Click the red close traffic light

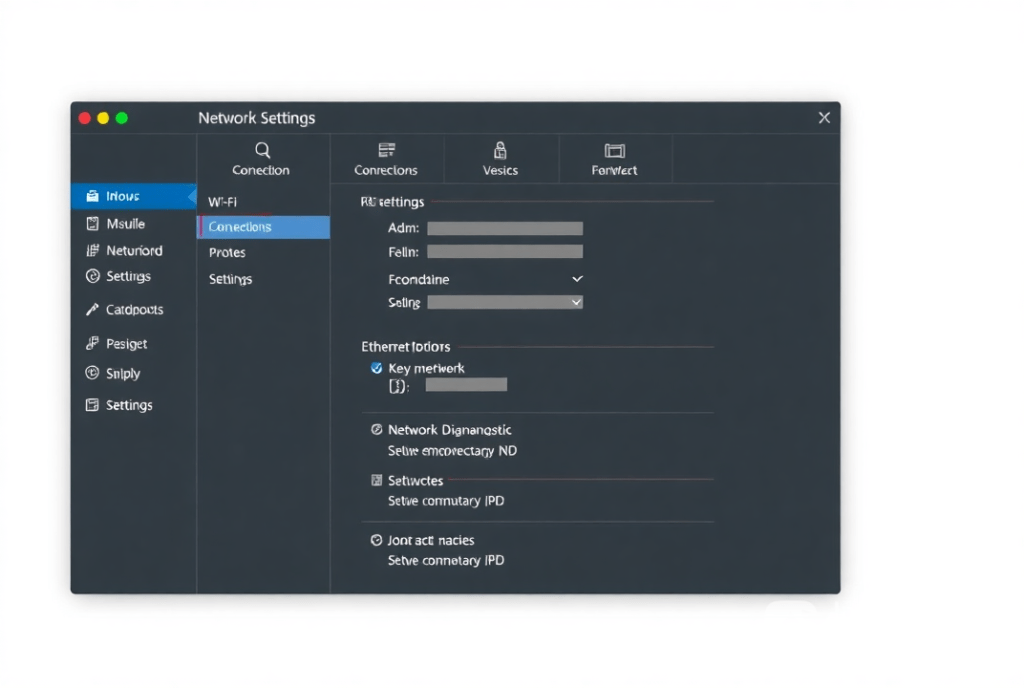point(85,118)
